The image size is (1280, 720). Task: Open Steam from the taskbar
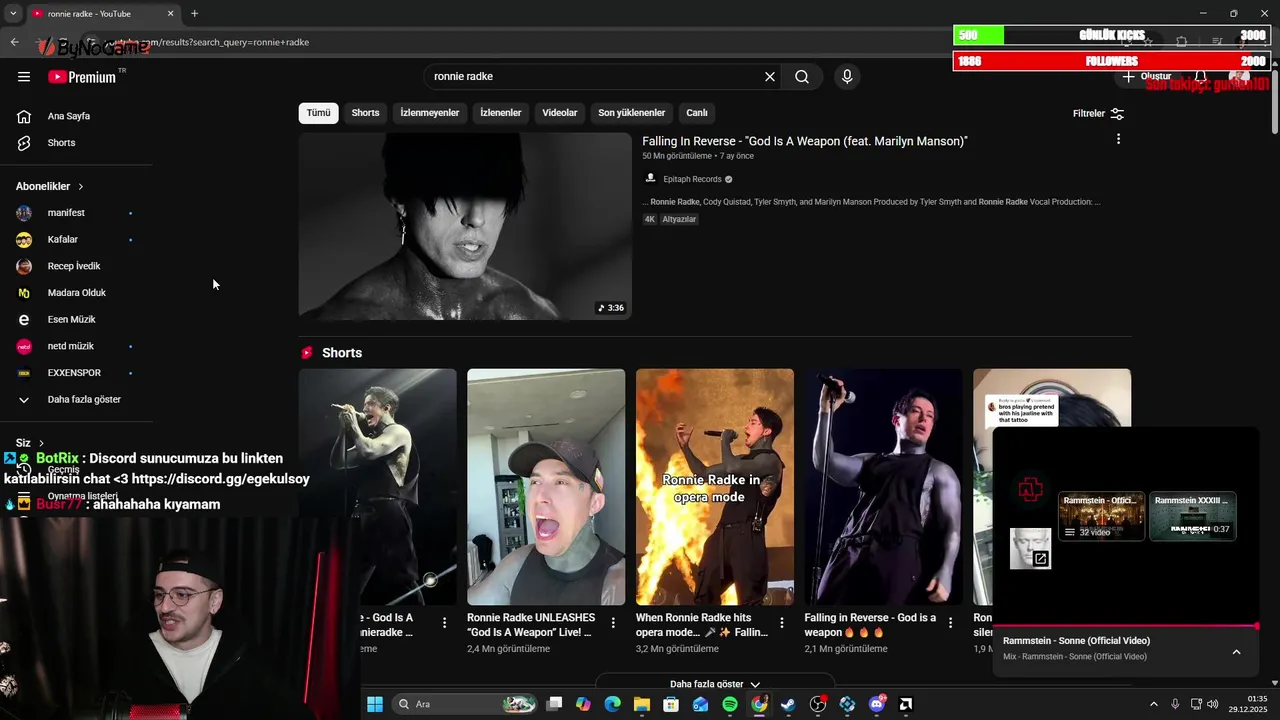[788, 704]
